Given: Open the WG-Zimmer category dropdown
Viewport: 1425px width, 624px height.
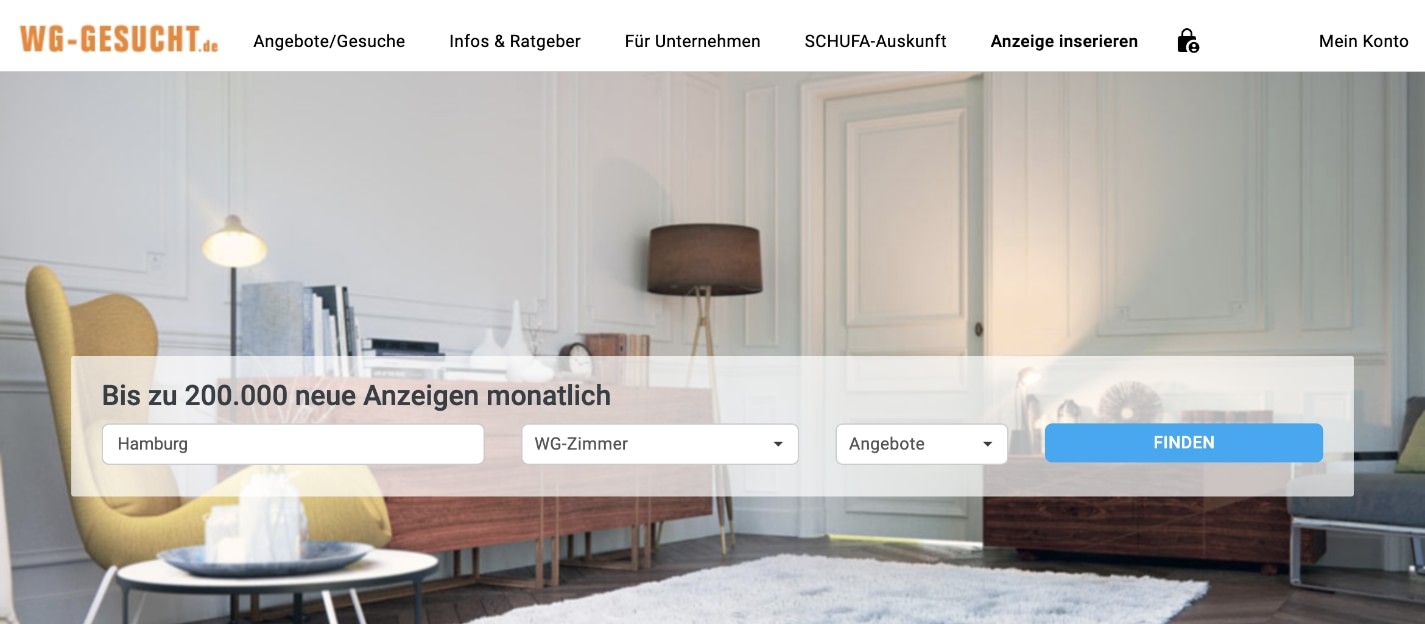Looking at the screenshot, I should [660, 444].
